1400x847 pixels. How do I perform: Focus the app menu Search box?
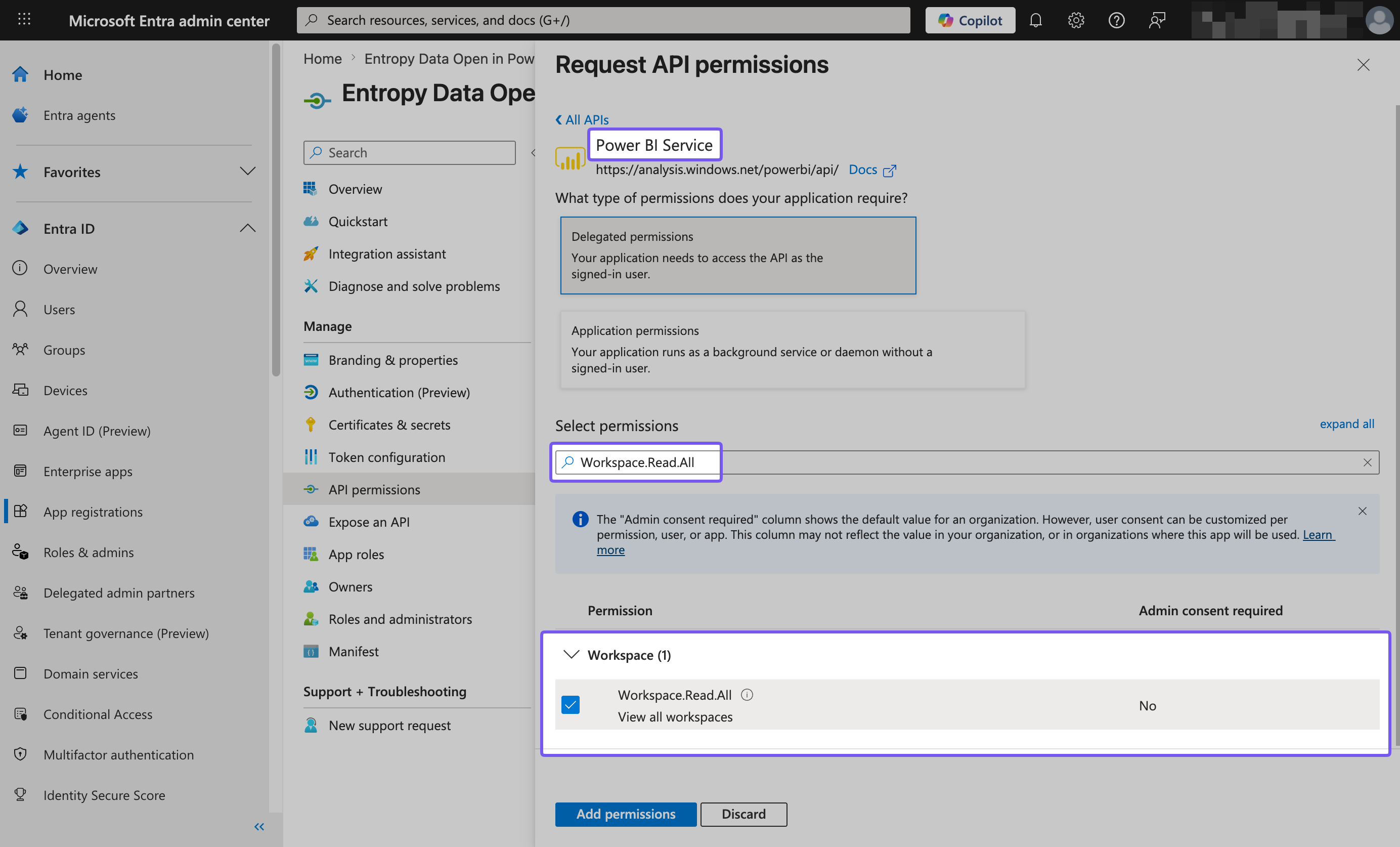pos(409,152)
